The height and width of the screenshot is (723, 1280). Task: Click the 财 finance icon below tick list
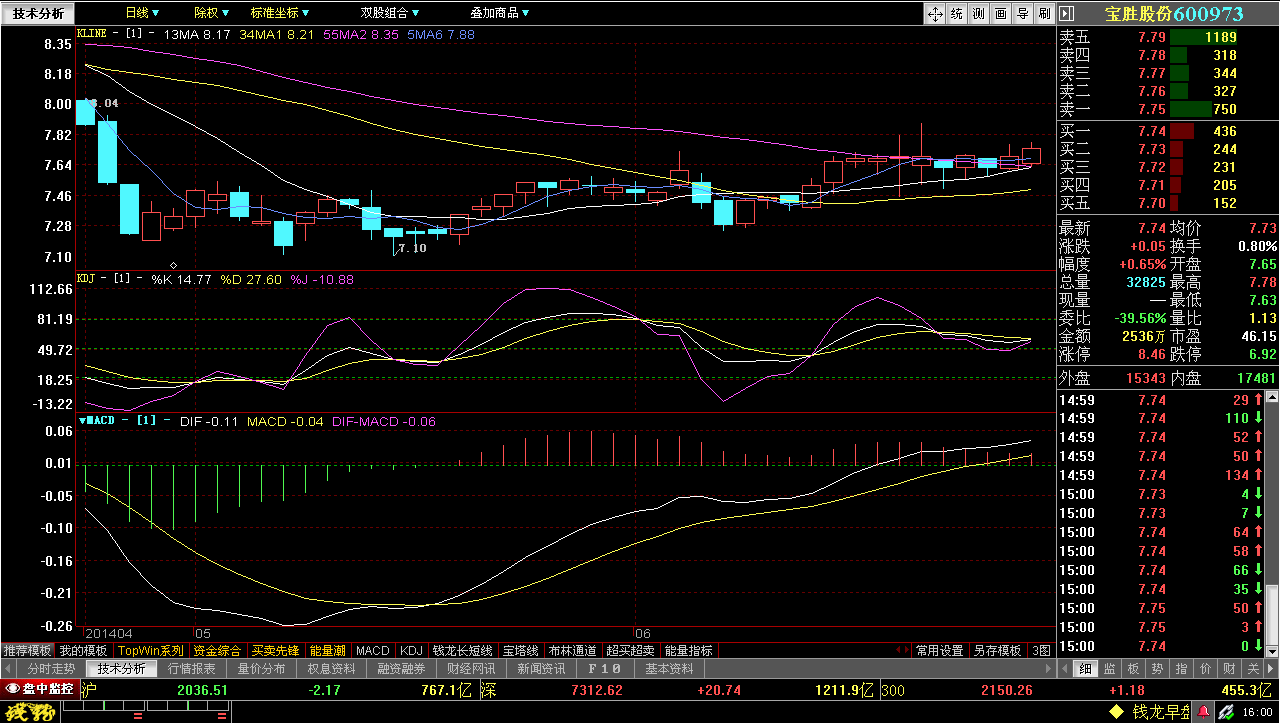[x=1227, y=668]
